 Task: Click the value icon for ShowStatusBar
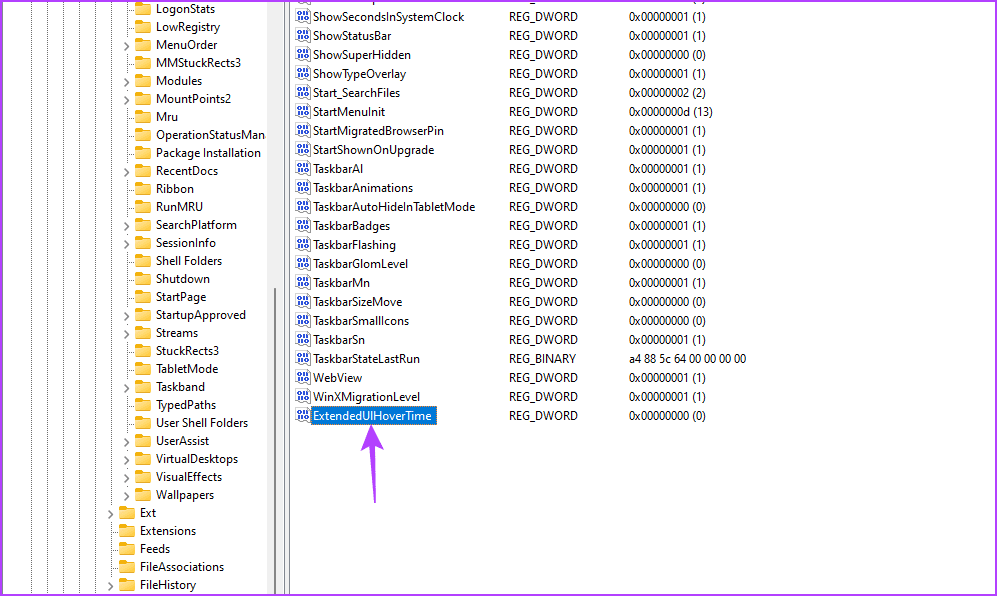coord(303,36)
